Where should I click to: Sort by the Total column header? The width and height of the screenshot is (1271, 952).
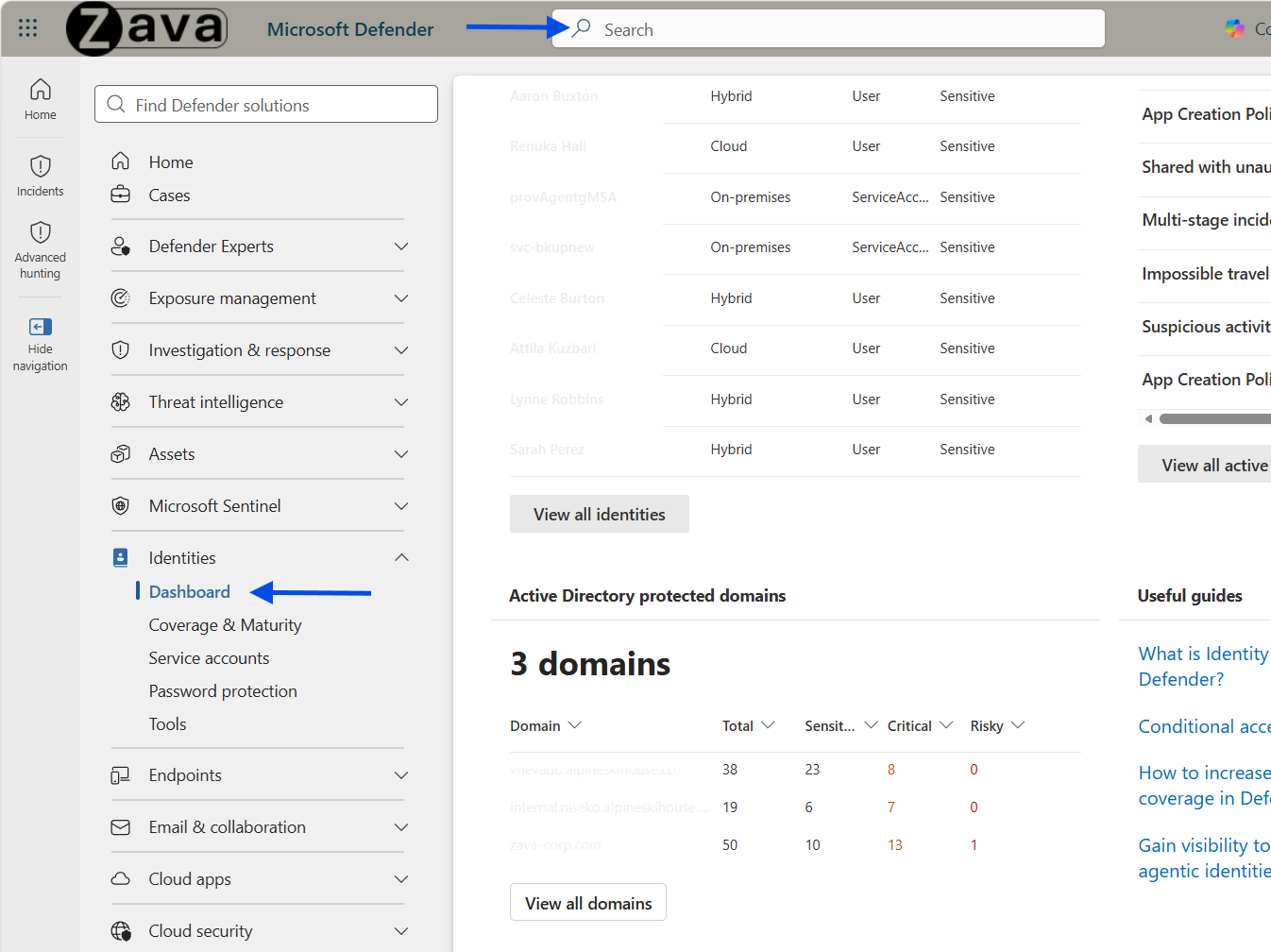(x=748, y=725)
